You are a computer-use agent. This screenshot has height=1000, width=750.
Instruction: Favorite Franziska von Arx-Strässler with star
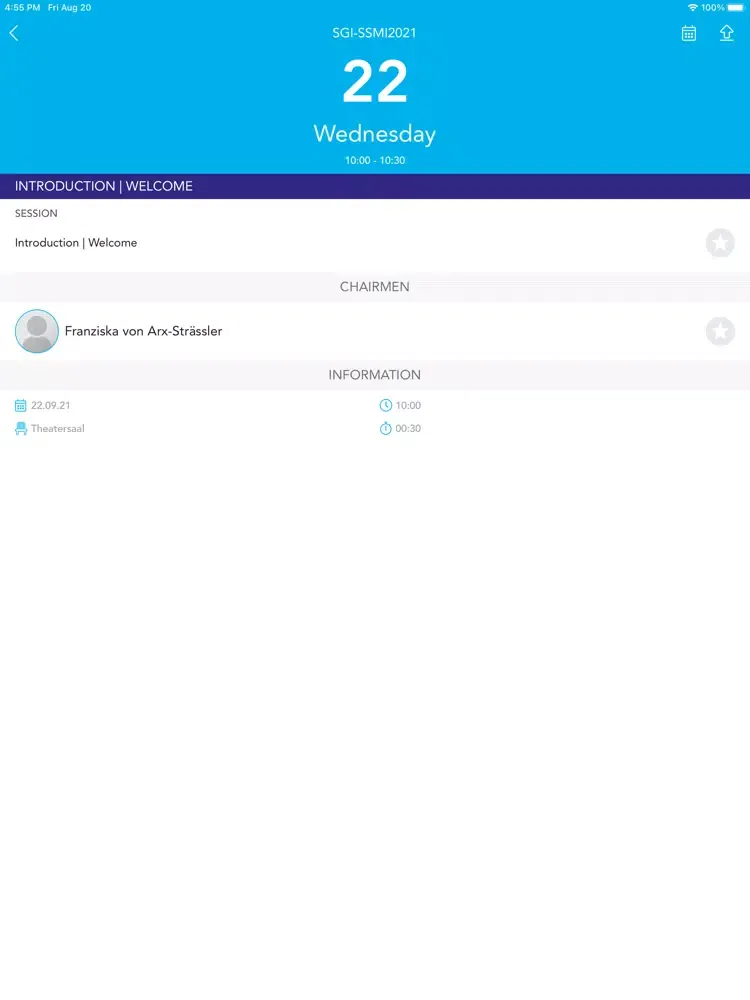pos(720,332)
